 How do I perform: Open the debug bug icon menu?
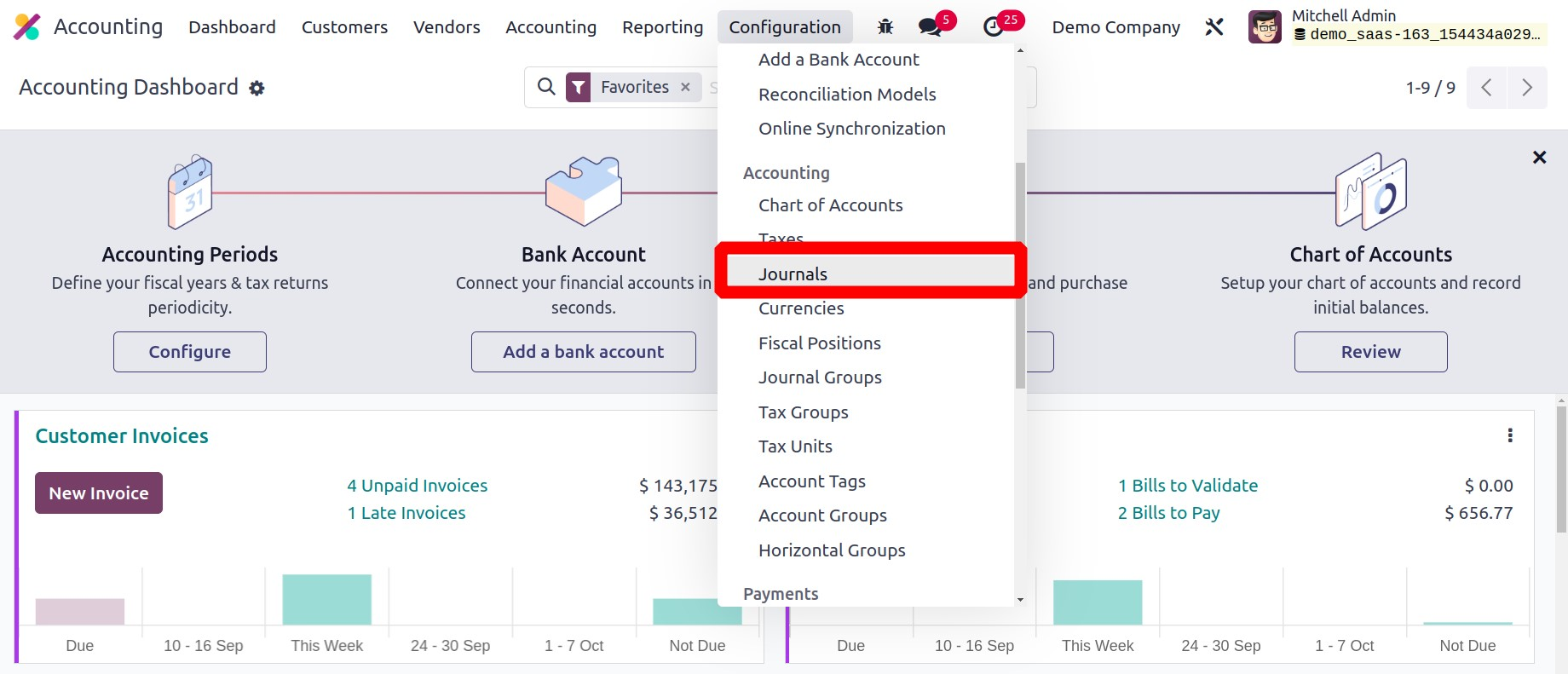(885, 27)
